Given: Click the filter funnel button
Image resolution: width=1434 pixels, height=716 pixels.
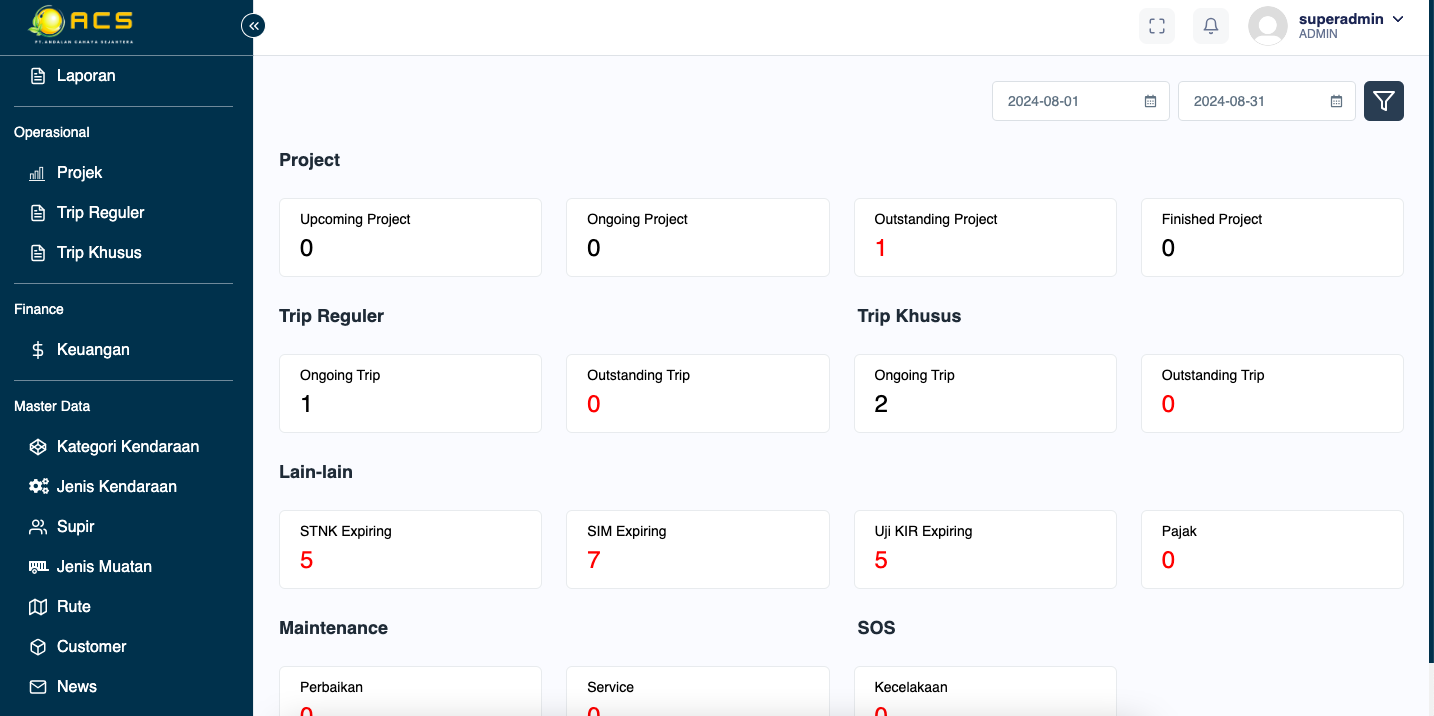Looking at the screenshot, I should pos(1383,101).
